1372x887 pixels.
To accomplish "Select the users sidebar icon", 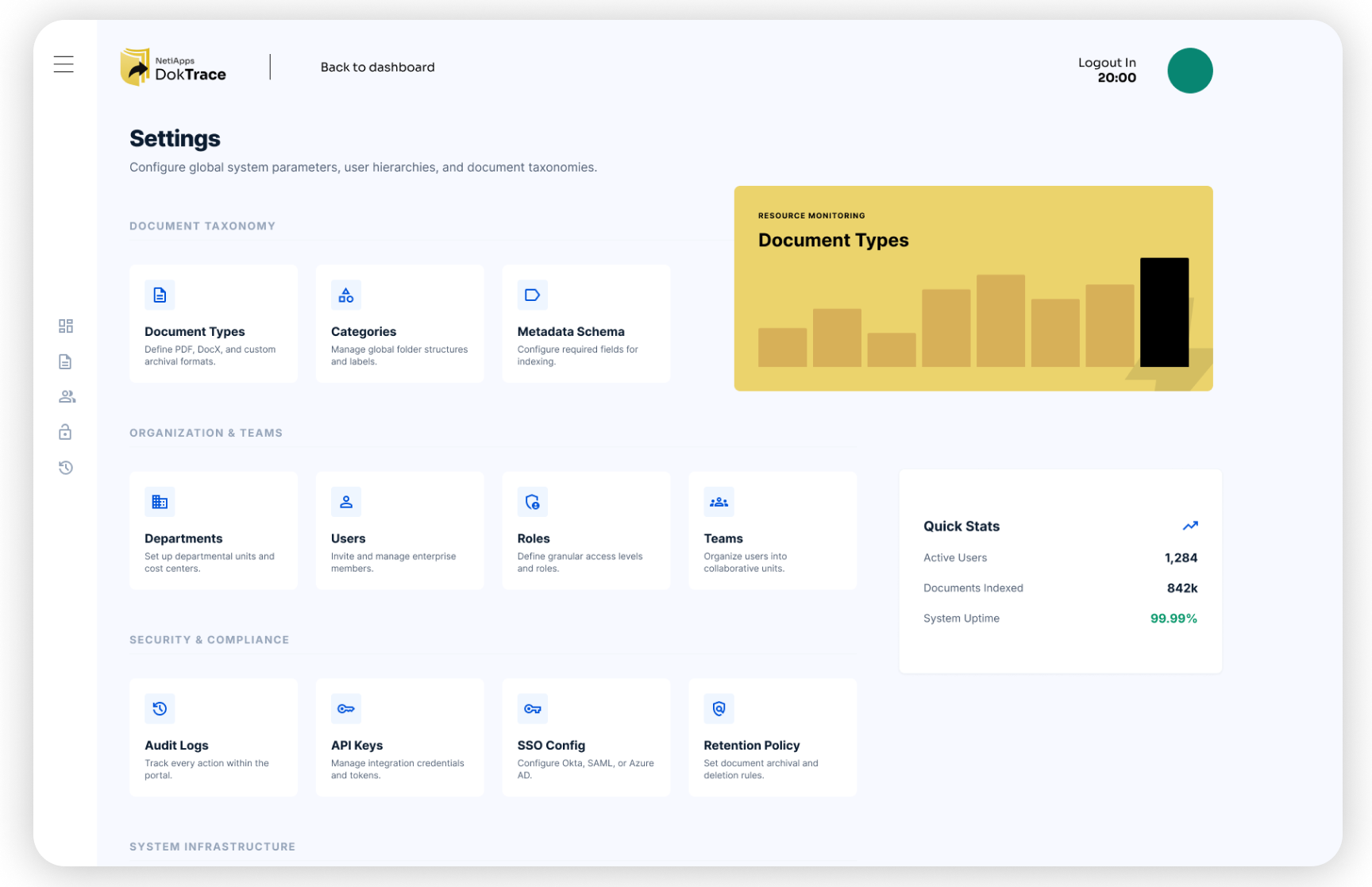I will pyautogui.click(x=67, y=397).
